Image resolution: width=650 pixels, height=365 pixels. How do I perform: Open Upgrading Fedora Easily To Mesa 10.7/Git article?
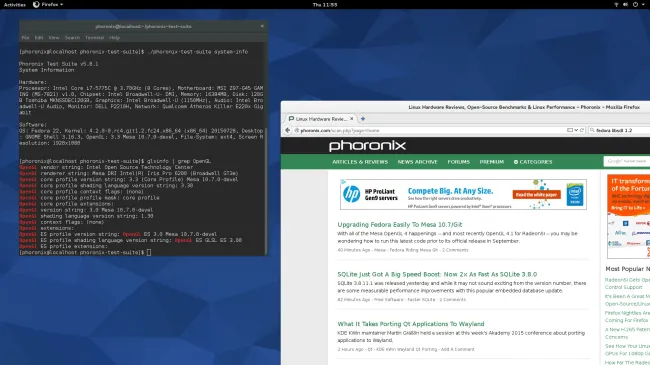(400, 224)
